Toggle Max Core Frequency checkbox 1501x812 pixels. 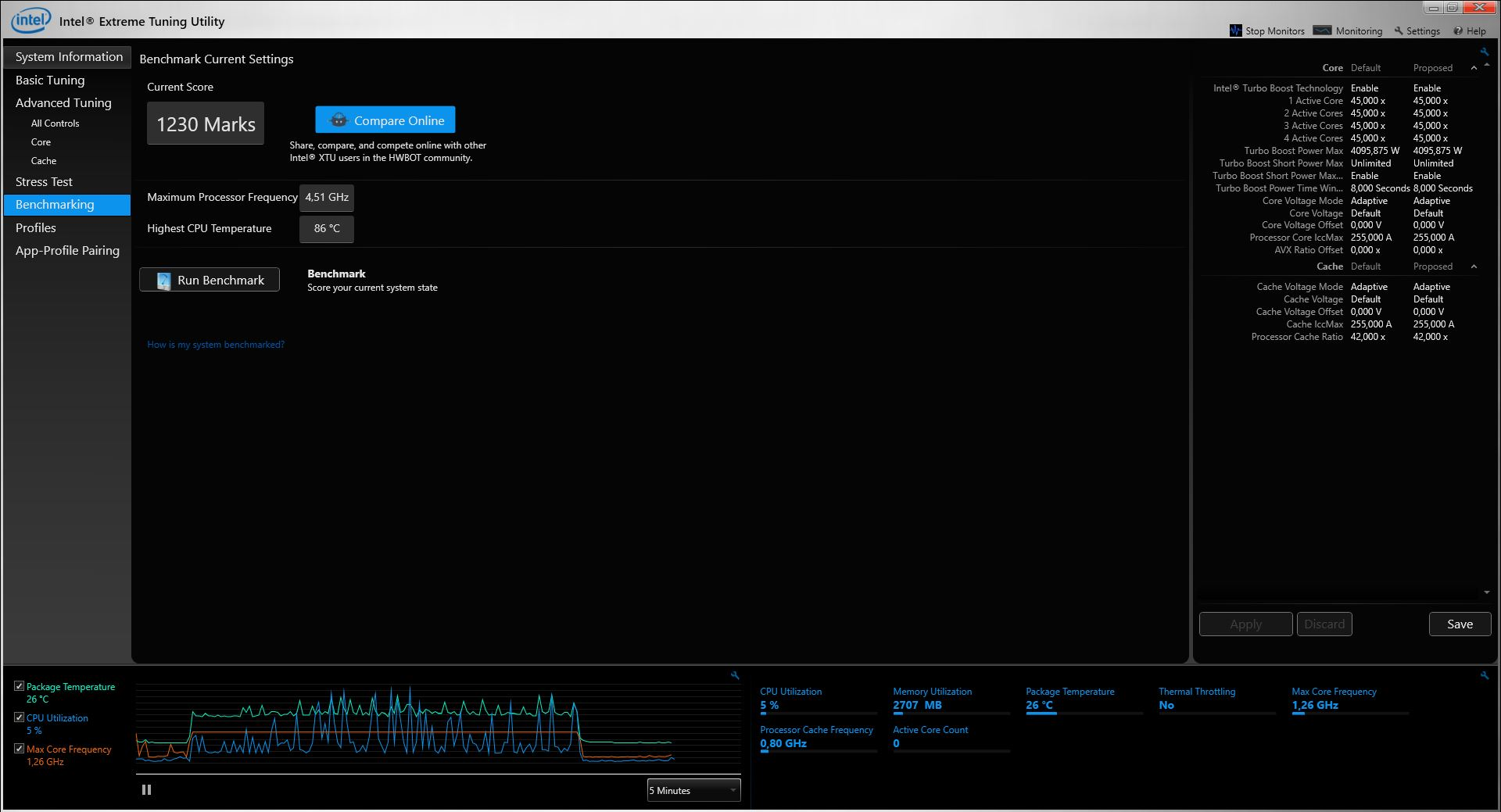click(20, 749)
